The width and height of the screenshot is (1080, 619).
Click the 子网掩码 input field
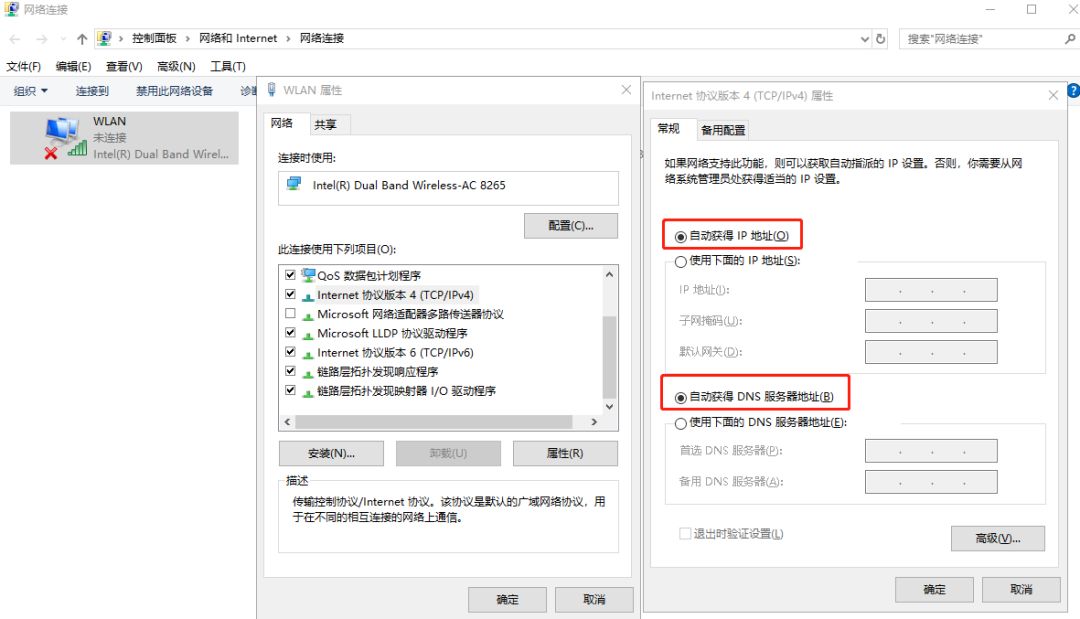click(x=931, y=321)
